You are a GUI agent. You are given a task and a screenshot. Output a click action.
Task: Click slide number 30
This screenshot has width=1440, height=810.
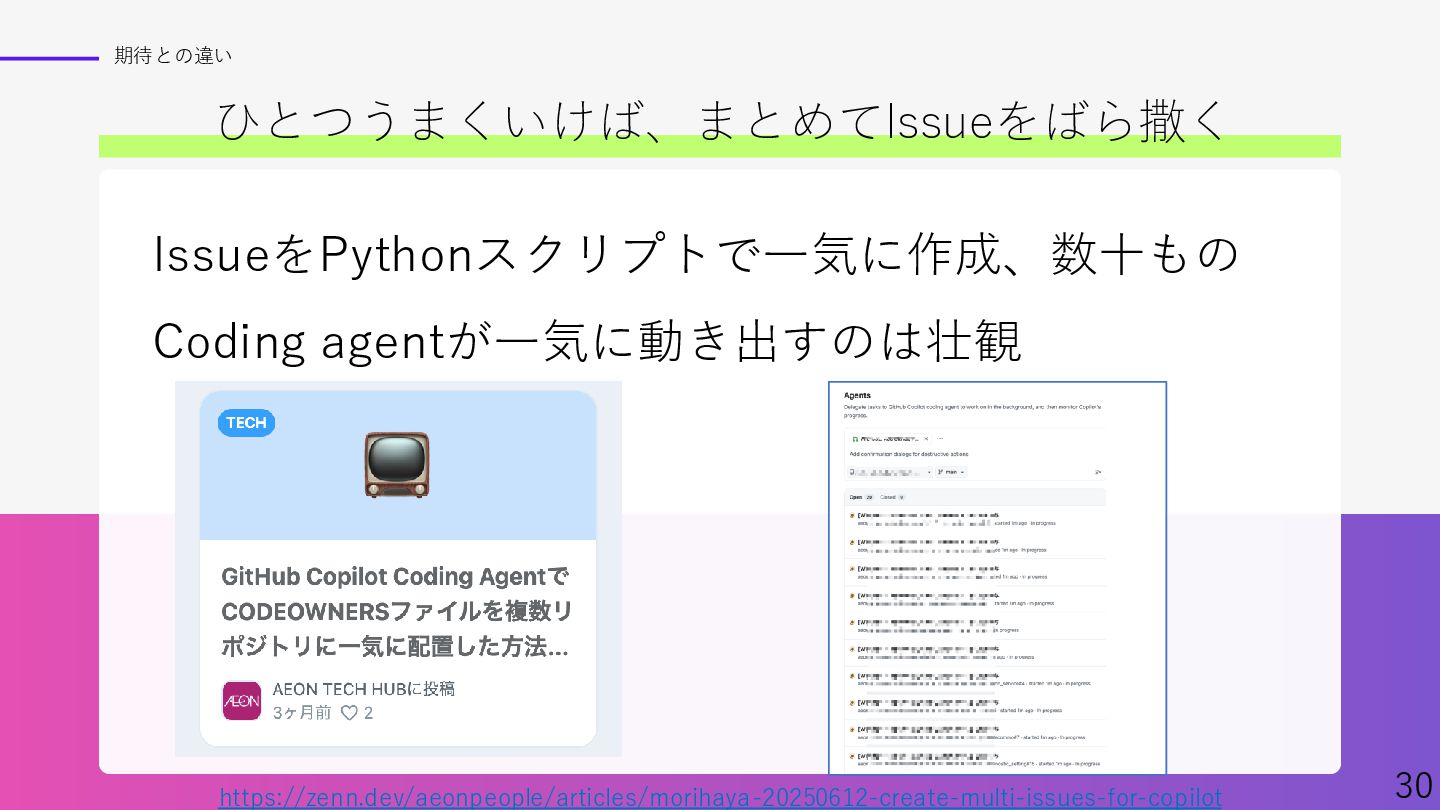pyautogui.click(x=1413, y=785)
